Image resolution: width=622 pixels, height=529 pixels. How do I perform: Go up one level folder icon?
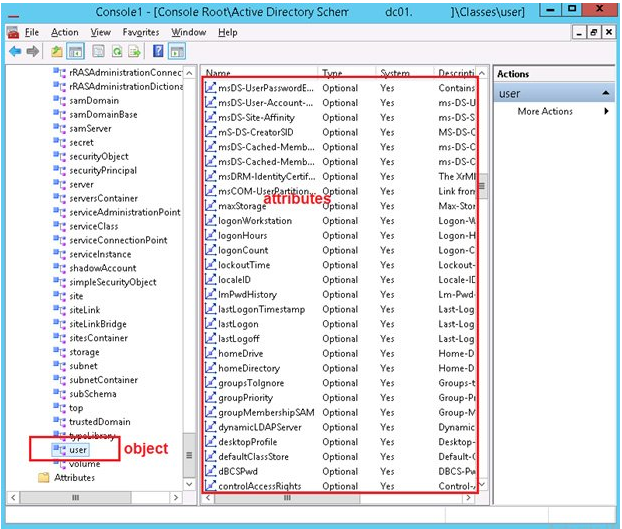pos(57,51)
